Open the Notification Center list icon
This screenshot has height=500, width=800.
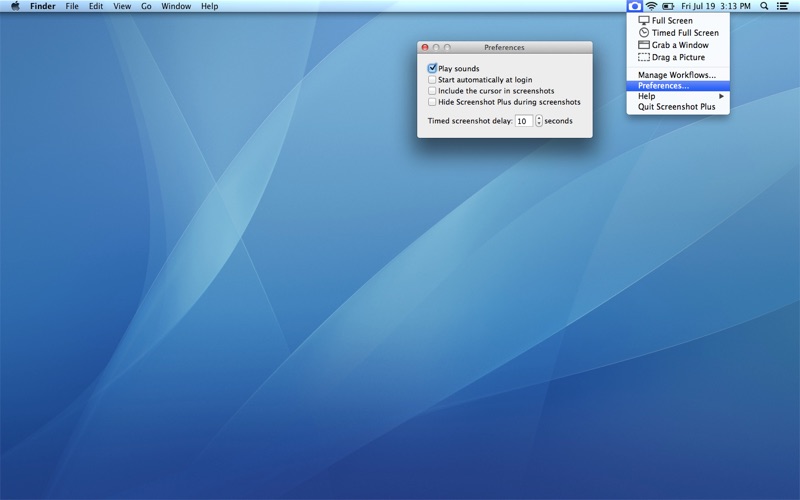tap(783, 6)
